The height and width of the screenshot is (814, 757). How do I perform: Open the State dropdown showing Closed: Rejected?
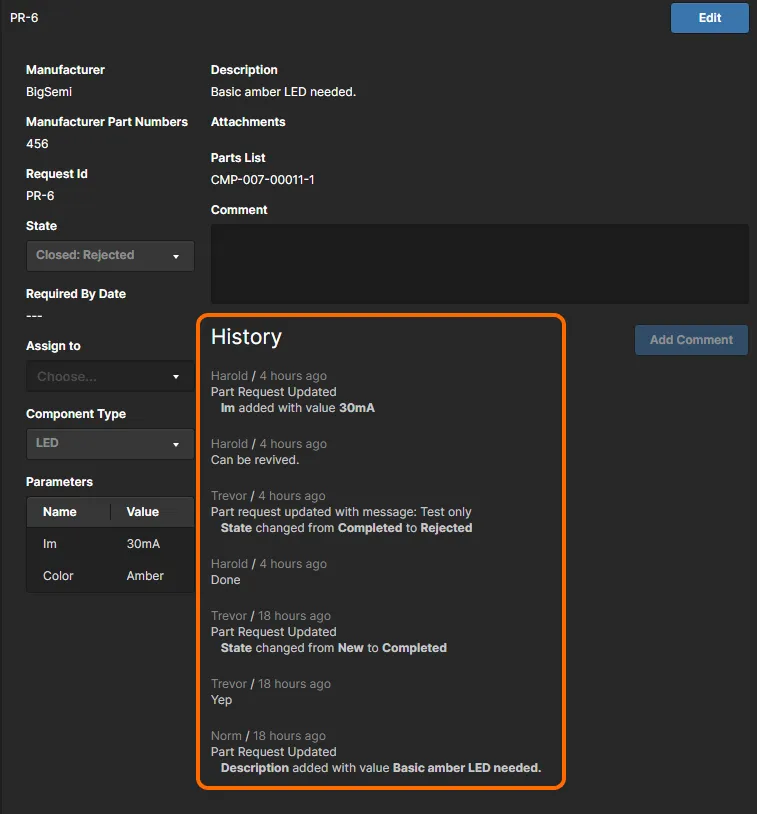[x=110, y=256]
